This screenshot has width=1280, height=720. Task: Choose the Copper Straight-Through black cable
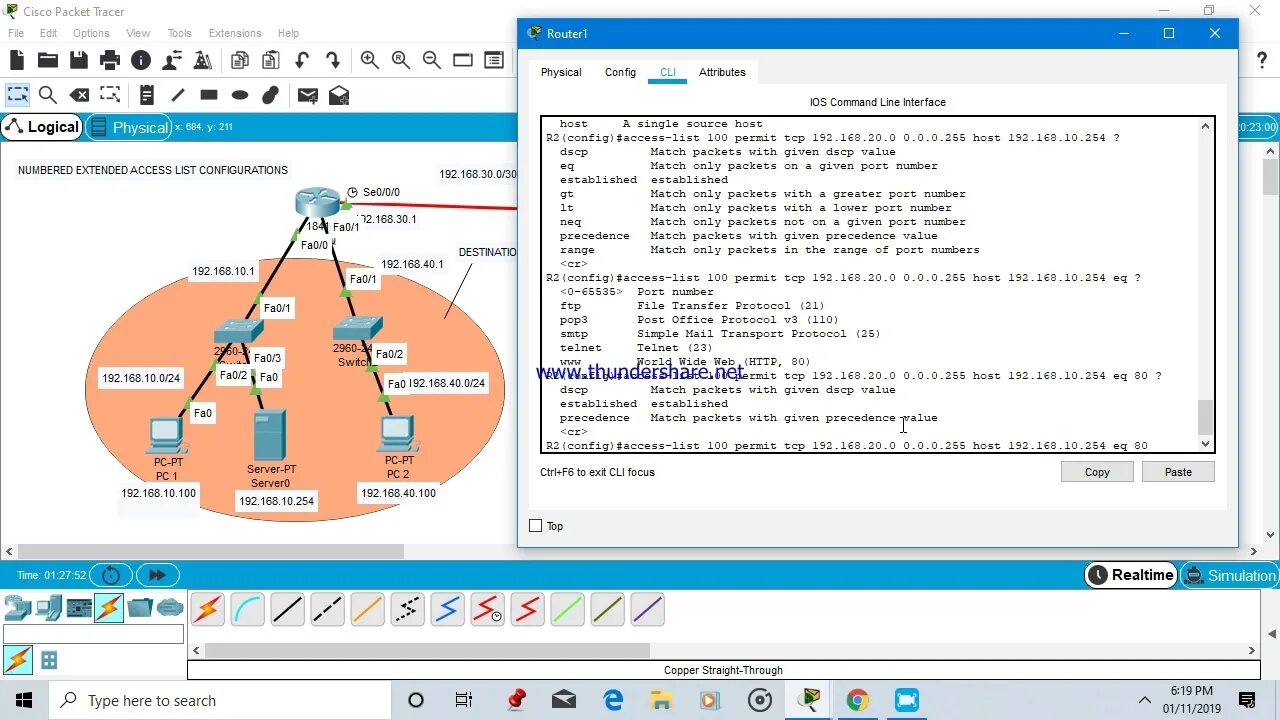point(287,609)
